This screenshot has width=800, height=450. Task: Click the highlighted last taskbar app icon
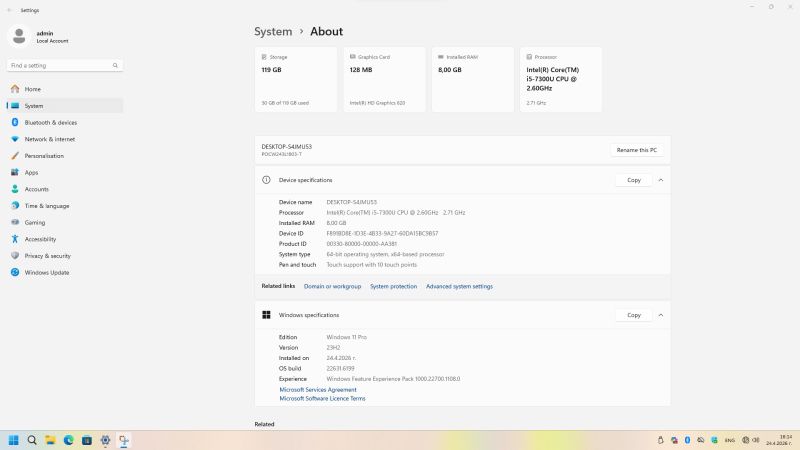pyautogui.click(x=123, y=440)
